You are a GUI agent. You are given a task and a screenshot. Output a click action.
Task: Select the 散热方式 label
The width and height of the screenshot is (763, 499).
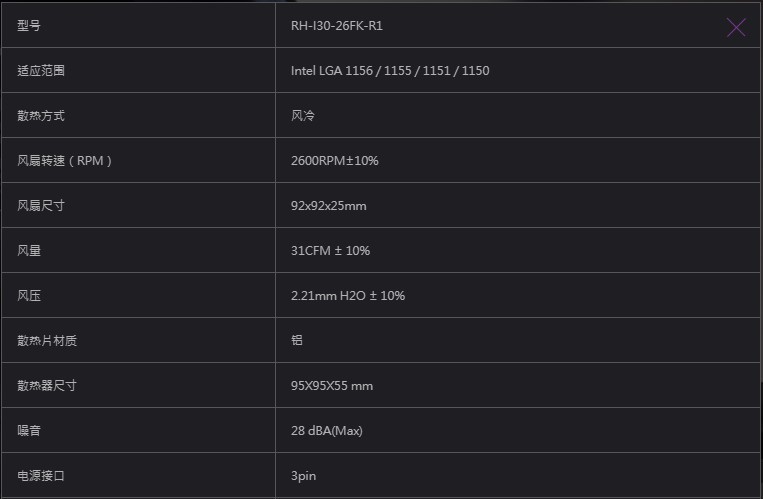point(41,116)
